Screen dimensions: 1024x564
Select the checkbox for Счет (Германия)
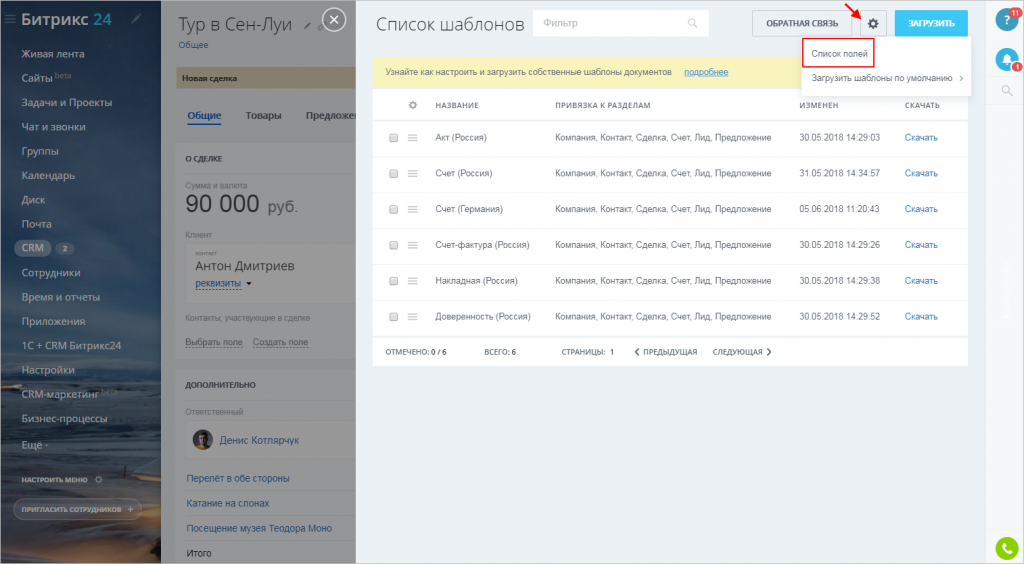(393, 210)
